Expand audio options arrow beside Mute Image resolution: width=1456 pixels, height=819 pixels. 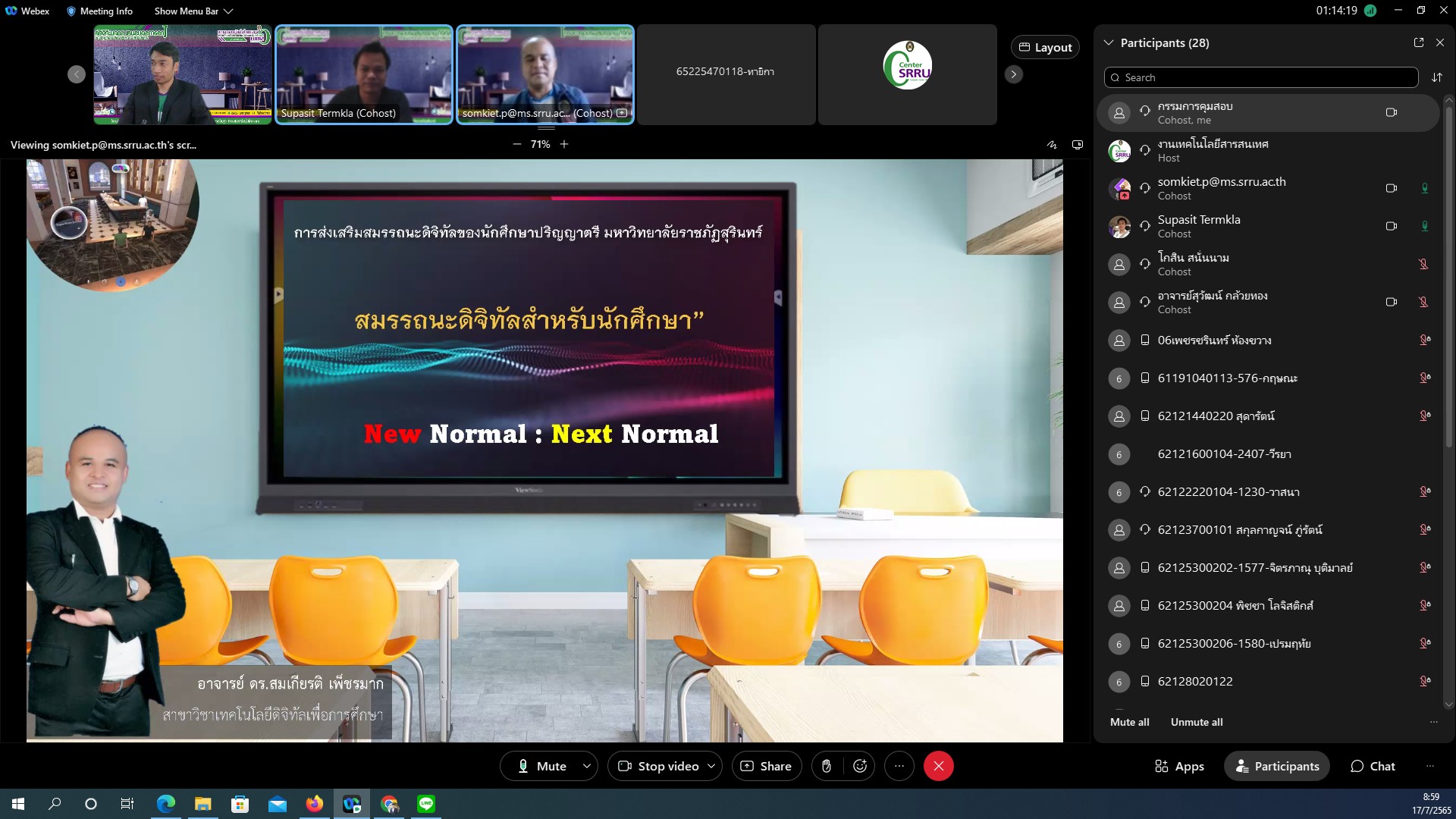(x=587, y=766)
